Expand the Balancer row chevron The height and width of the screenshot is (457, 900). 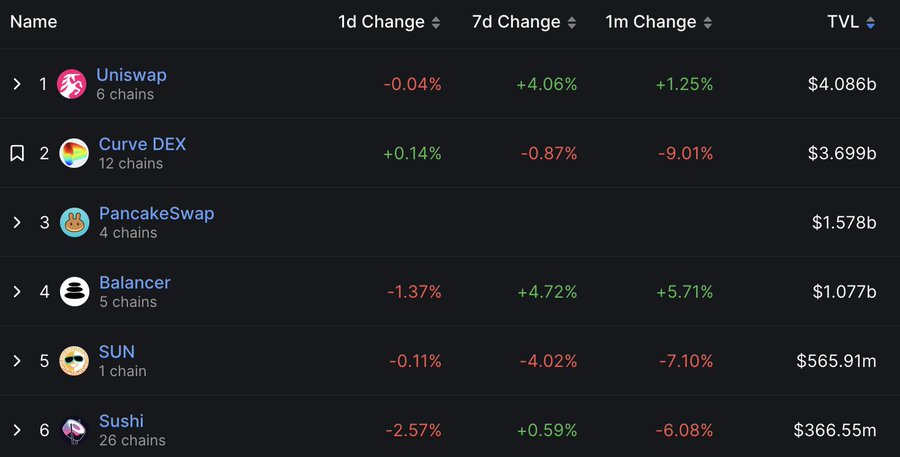[17, 292]
